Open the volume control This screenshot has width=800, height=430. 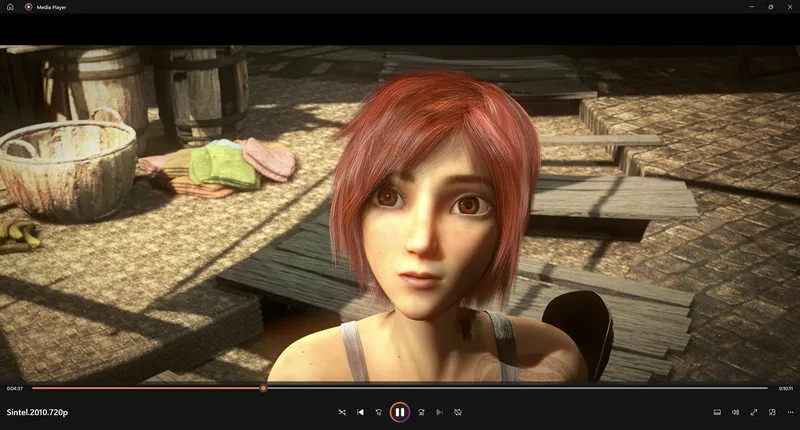tap(735, 412)
